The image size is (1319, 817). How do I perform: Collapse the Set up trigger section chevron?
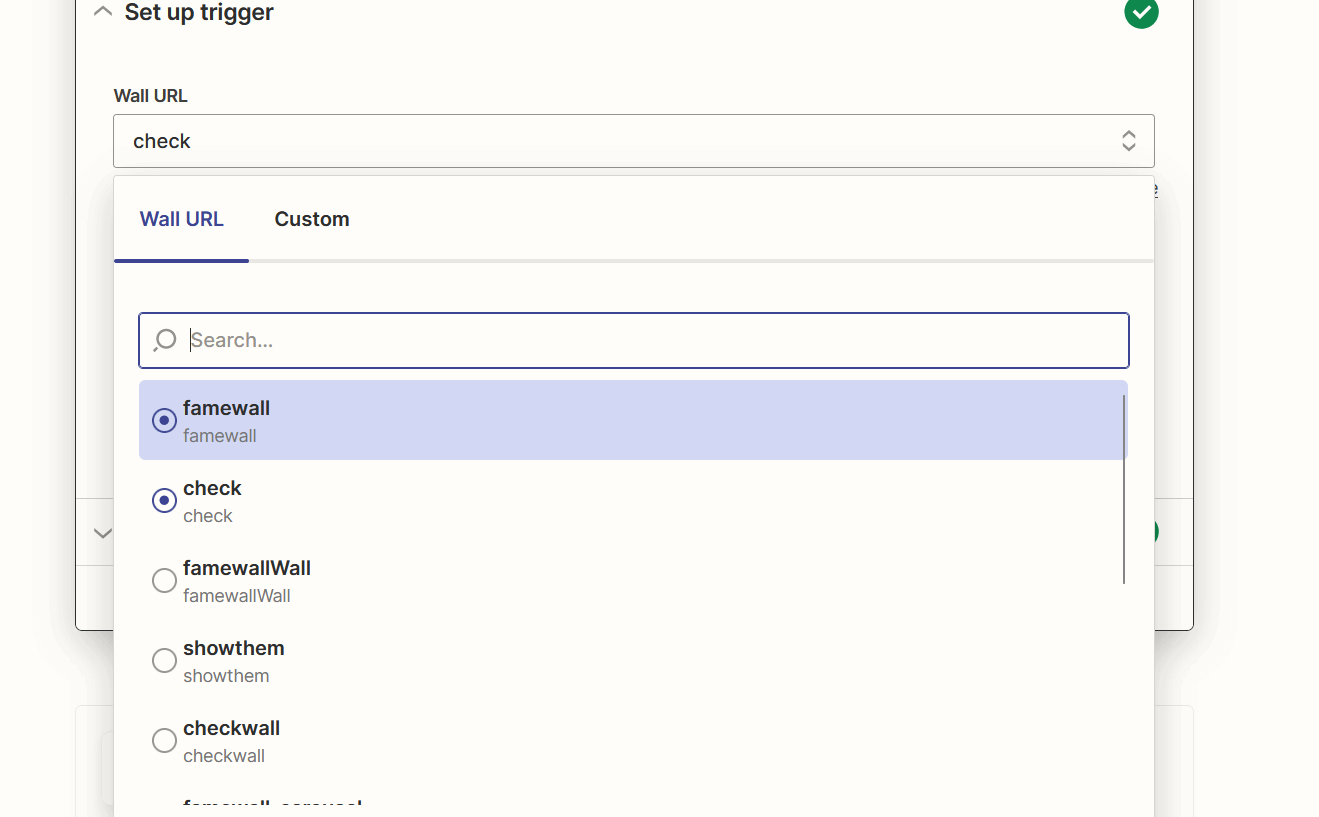coord(102,12)
